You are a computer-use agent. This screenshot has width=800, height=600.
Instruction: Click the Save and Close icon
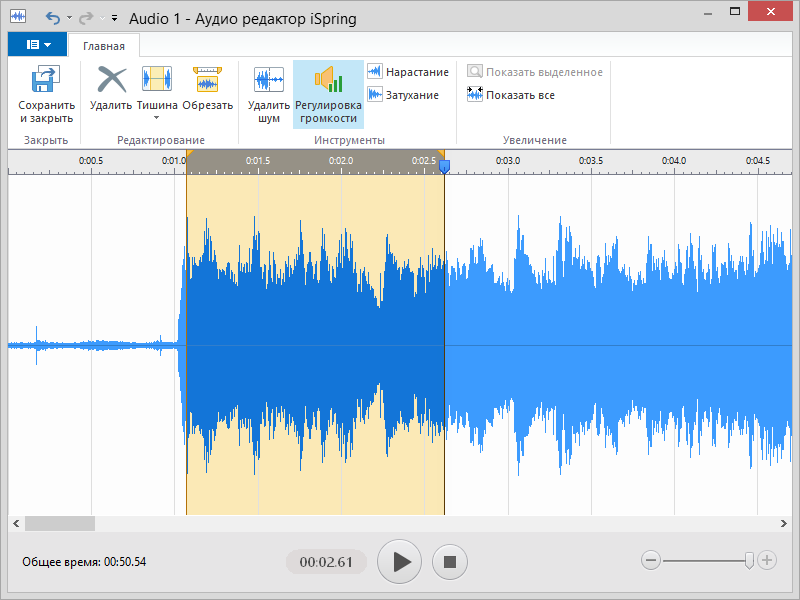[46, 79]
